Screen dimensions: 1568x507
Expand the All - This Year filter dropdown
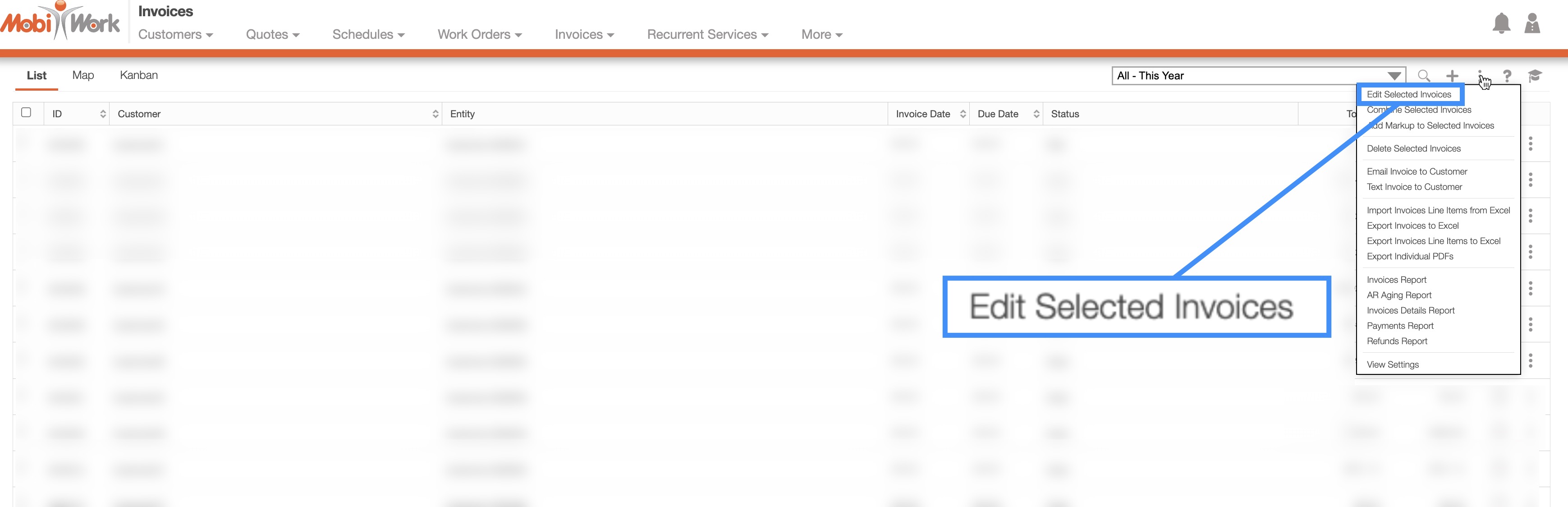(x=1394, y=76)
